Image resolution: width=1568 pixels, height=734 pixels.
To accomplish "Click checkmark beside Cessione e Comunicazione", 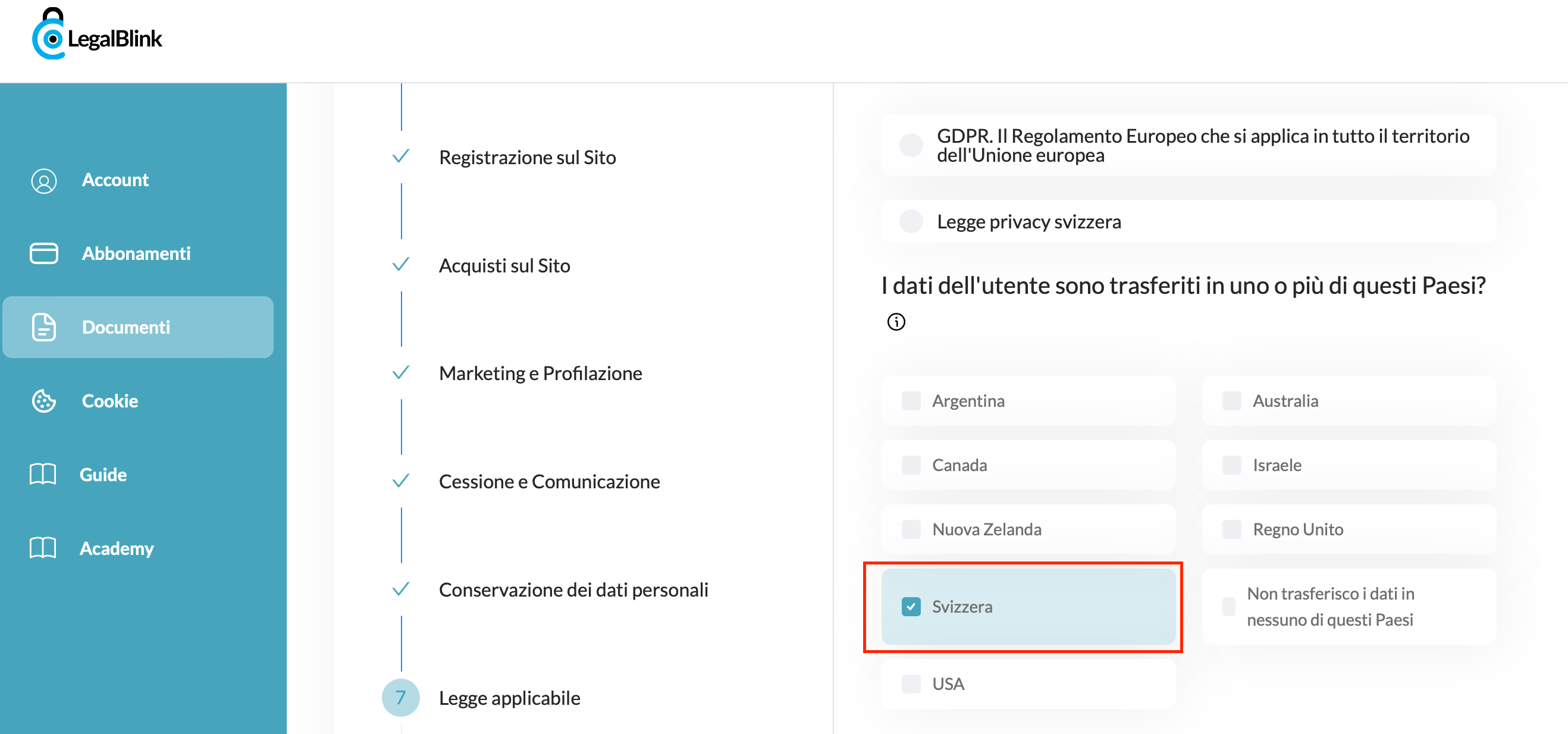I will click(x=400, y=481).
